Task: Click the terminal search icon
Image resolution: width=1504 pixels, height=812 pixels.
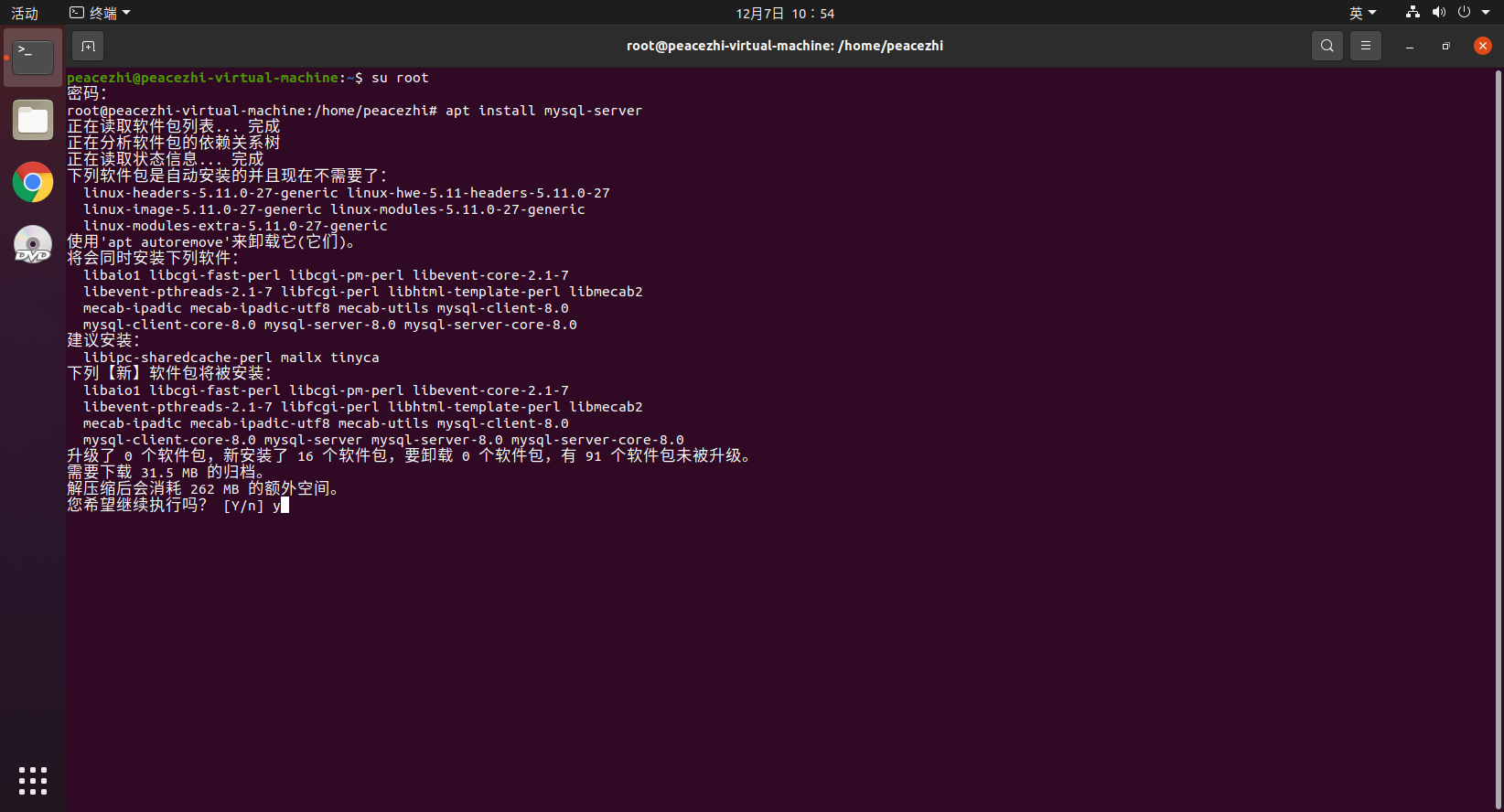Action: [x=1327, y=46]
